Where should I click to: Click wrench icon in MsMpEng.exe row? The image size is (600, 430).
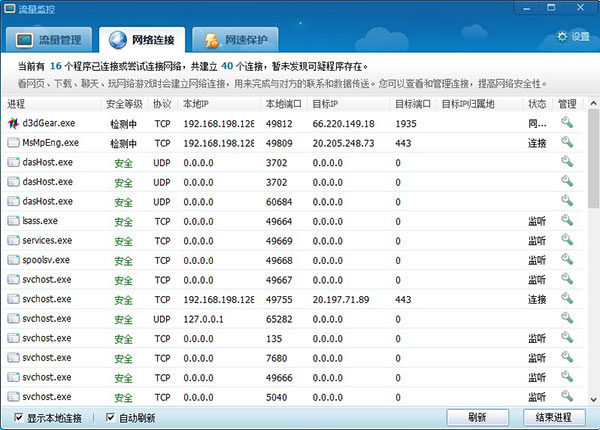(567, 143)
